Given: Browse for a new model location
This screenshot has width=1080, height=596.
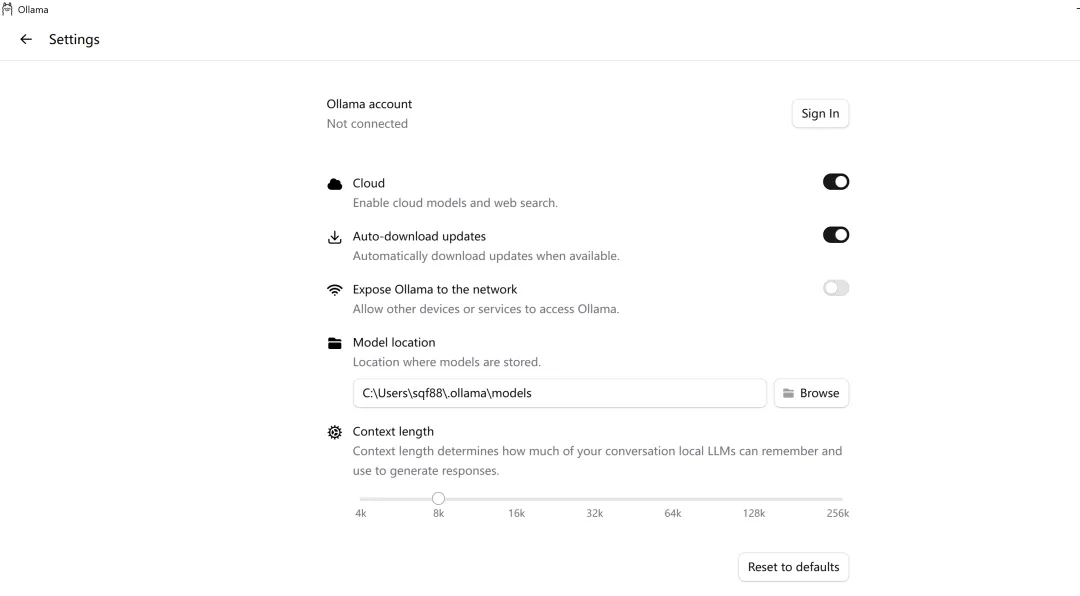Looking at the screenshot, I should [811, 393].
